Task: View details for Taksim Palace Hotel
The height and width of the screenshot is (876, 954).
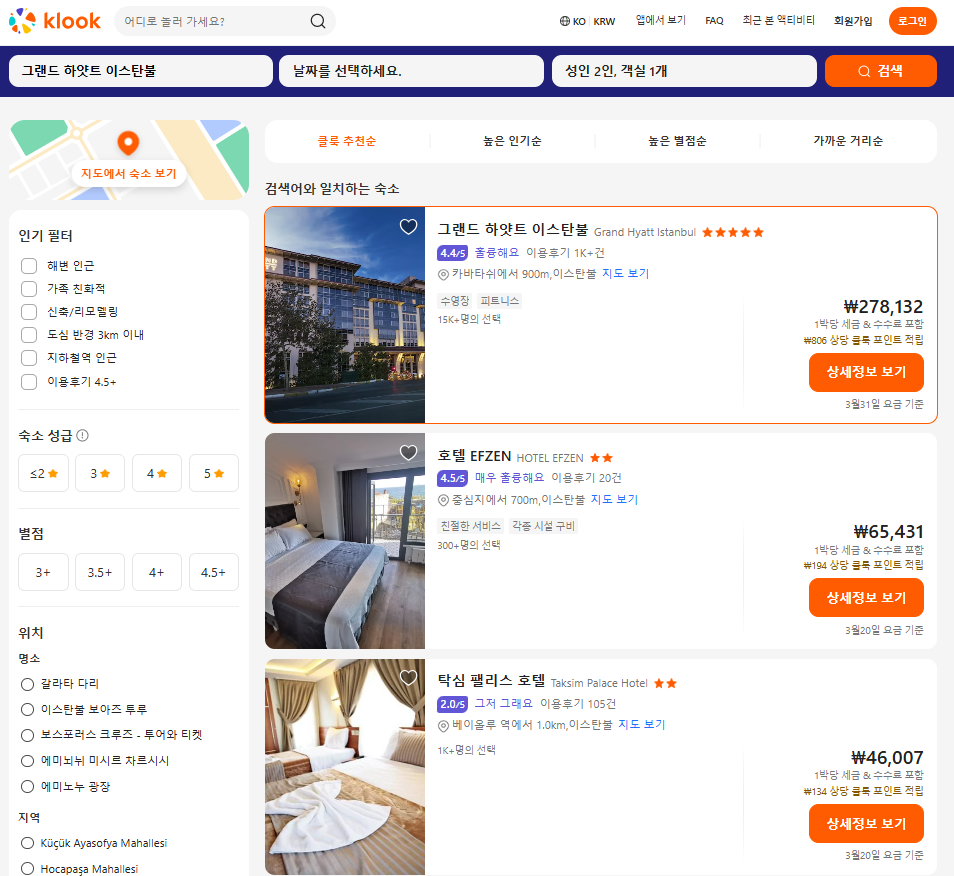Action: [x=866, y=824]
